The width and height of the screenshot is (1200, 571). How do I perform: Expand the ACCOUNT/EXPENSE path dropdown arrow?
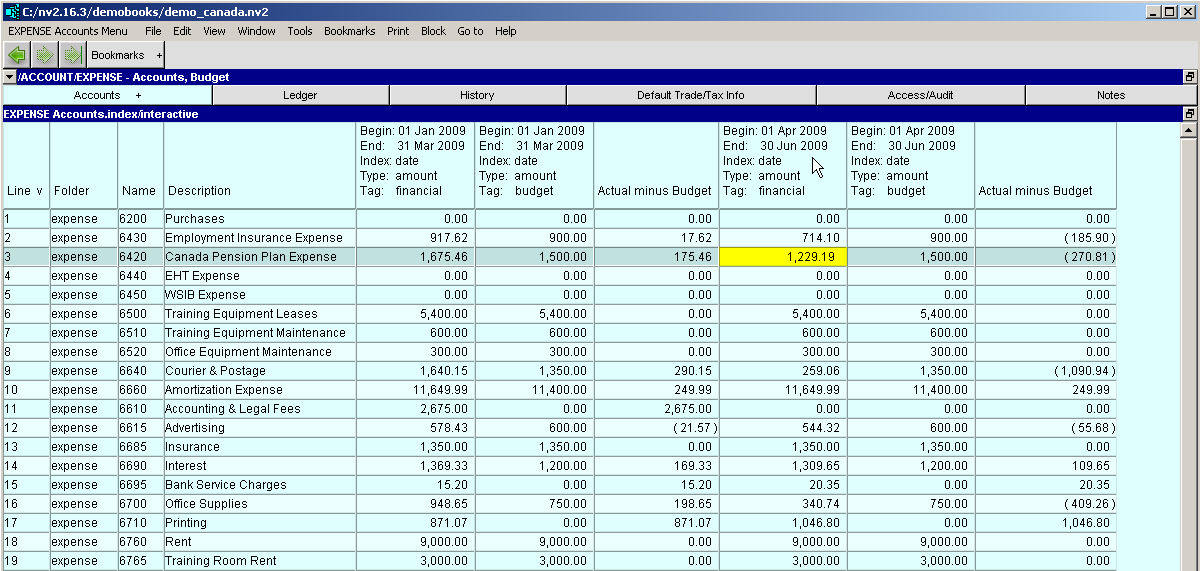click(10, 77)
